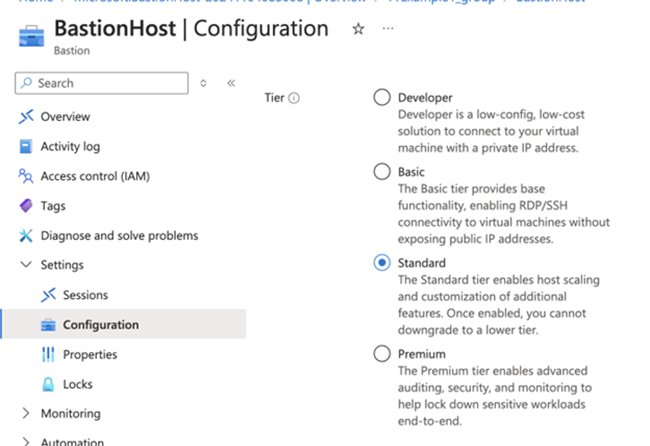Collapse the Settings section
Viewport: 650px width, 446px height.
26,265
